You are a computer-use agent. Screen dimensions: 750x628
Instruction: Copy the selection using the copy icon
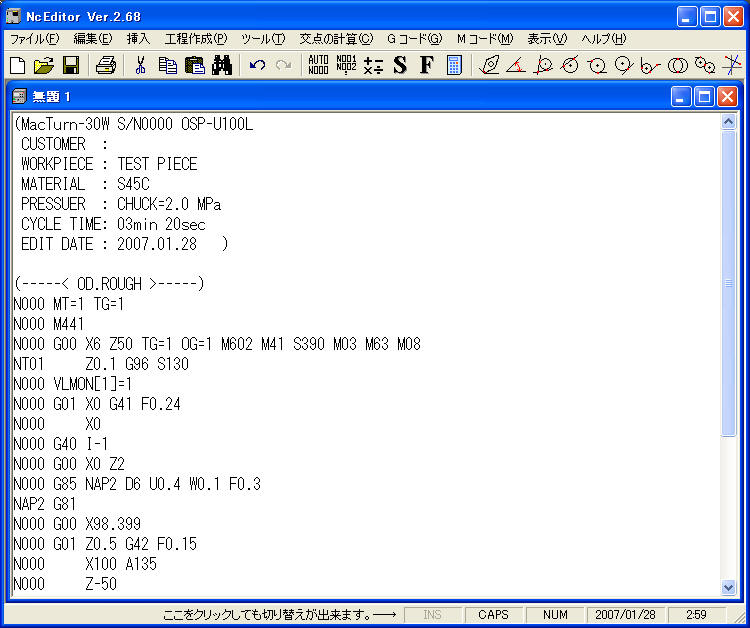167,65
